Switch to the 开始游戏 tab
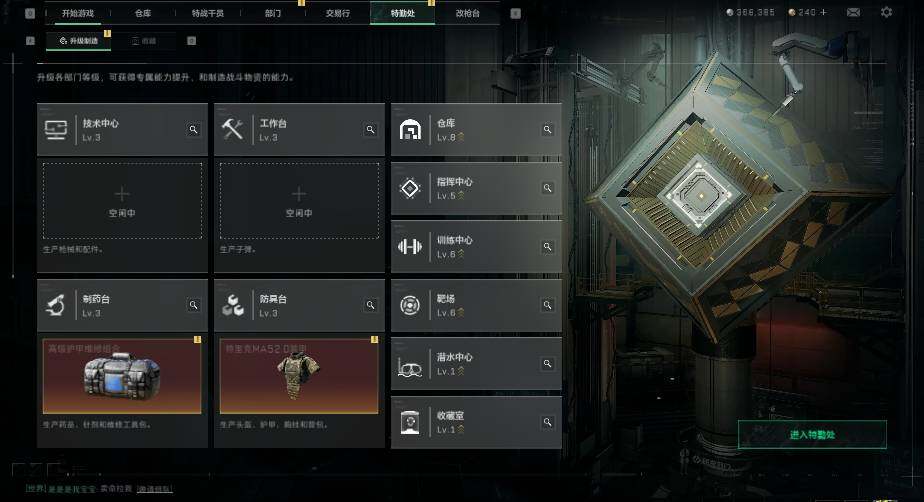This screenshot has height=502, width=924. coord(78,13)
